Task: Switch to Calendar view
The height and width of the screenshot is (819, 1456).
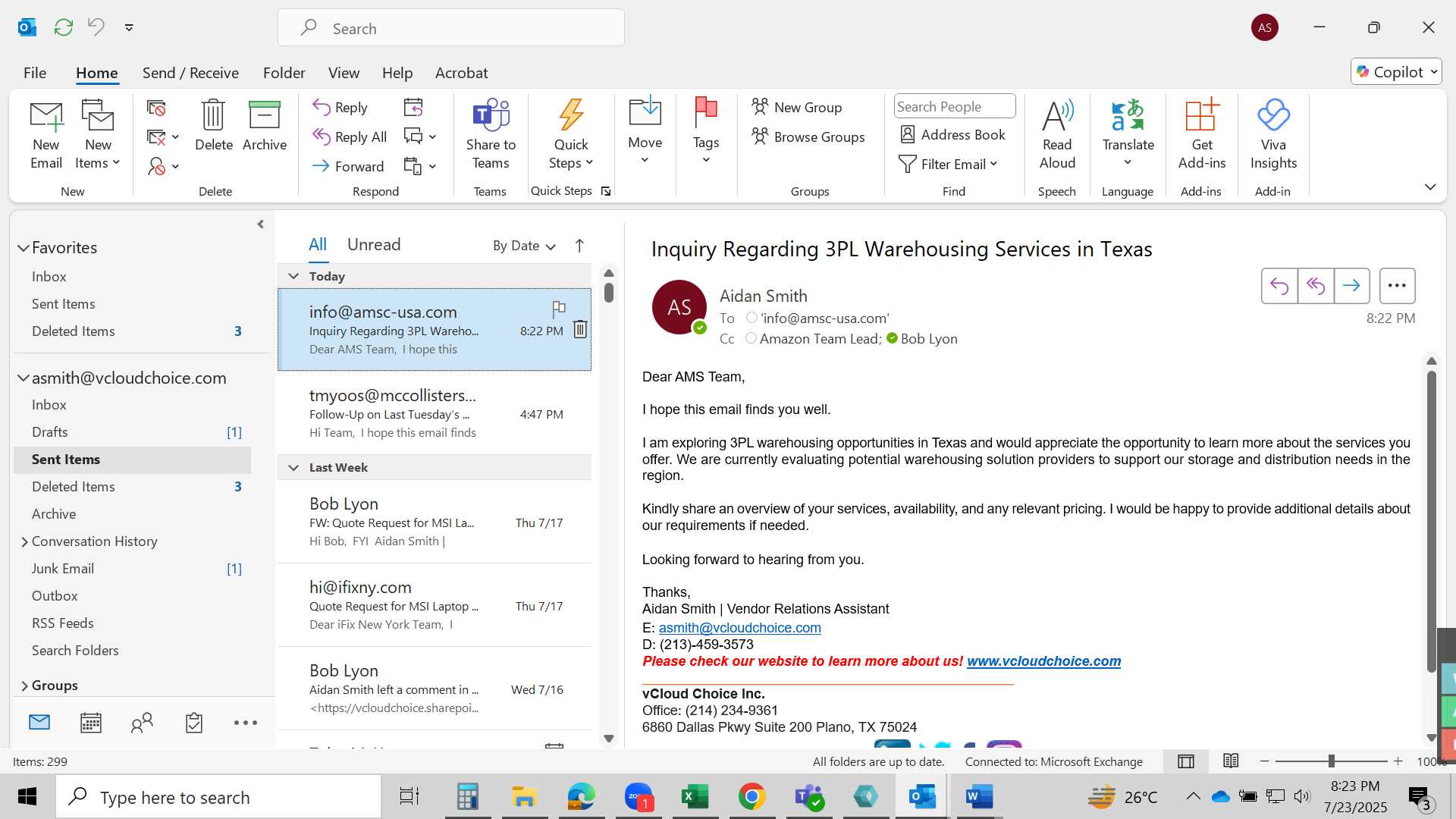Action: (91, 723)
